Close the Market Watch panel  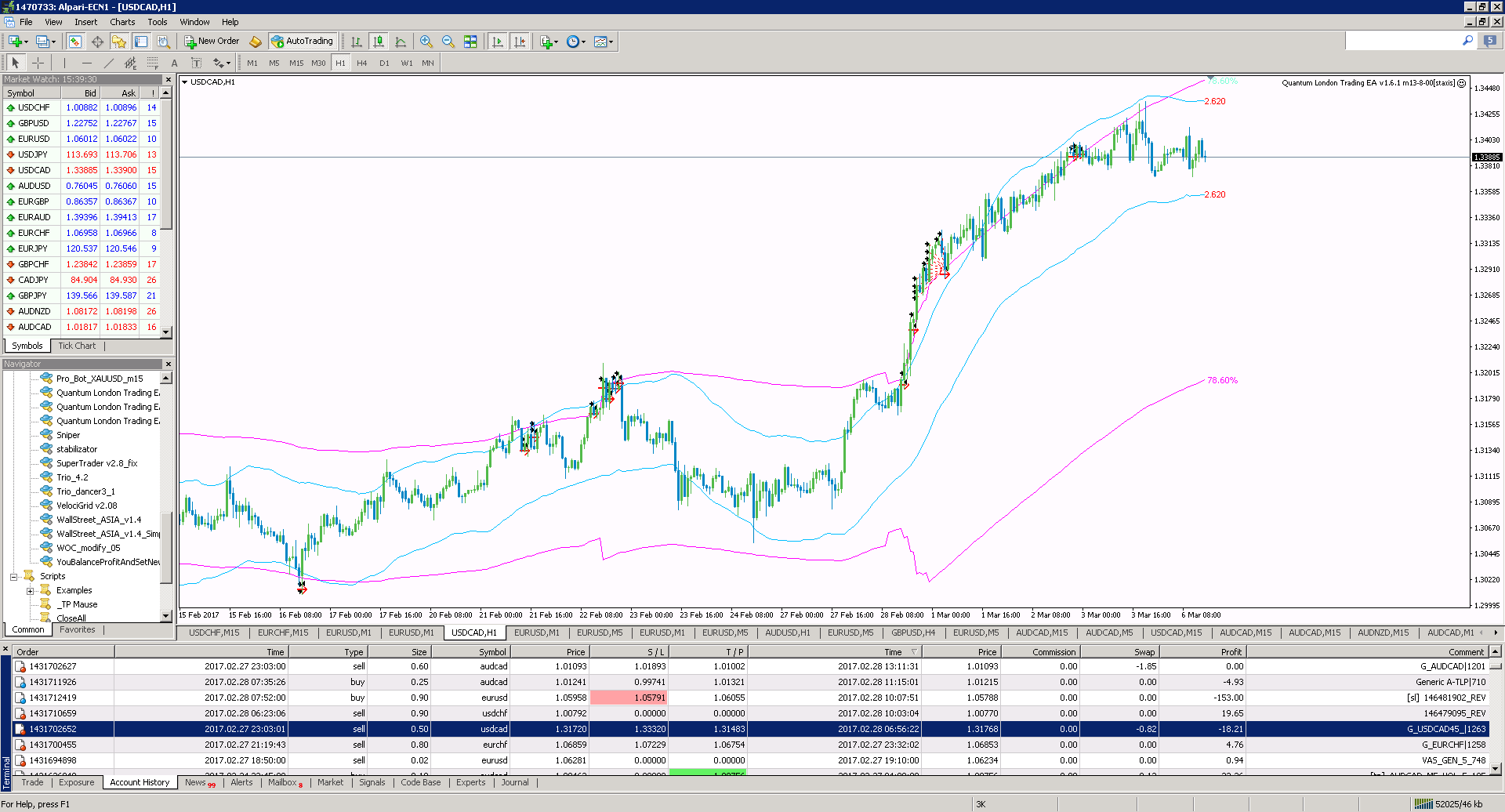(168, 79)
